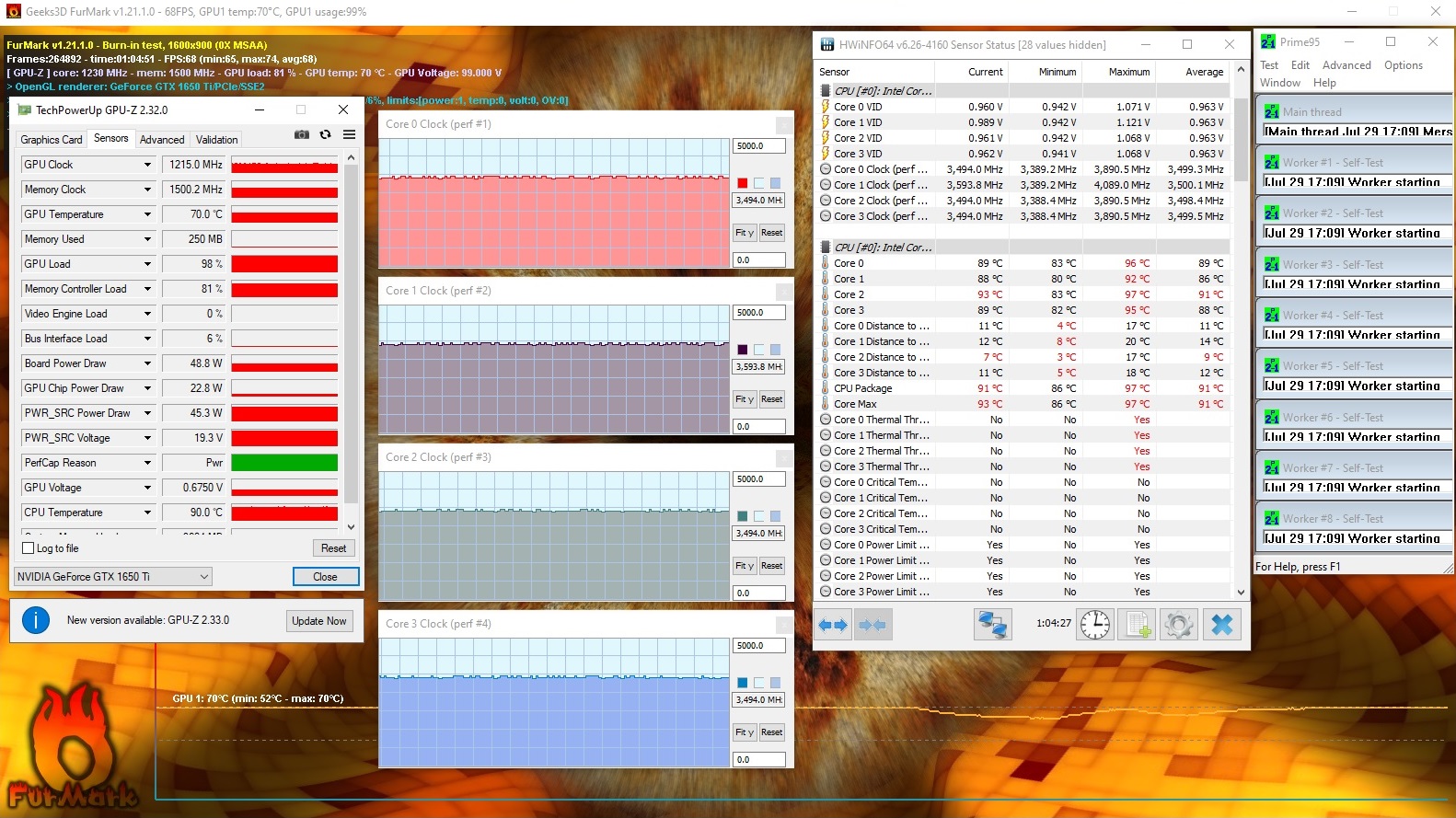Image resolution: width=1456 pixels, height=818 pixels.
Task: Open the NVIDIA GeForce GTX 1650 Ti selector
Action: (x=113, y=577)
